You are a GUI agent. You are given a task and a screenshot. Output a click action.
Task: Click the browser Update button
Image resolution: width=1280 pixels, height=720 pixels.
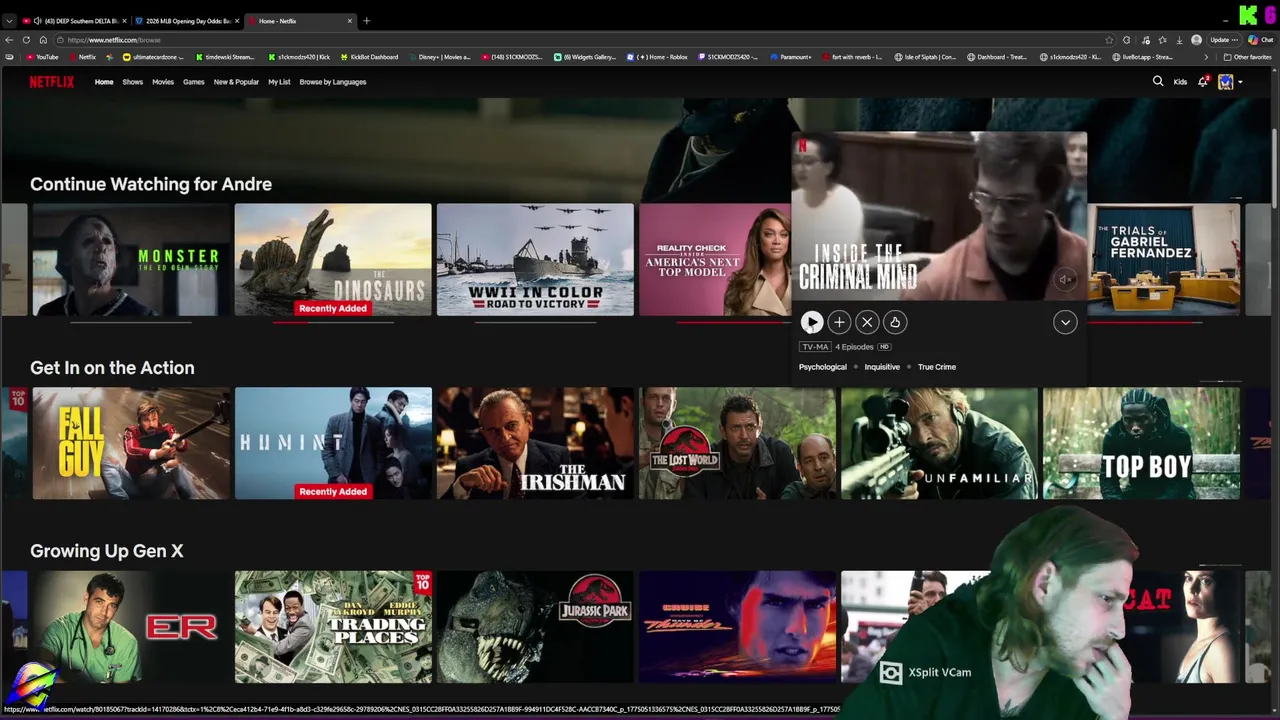coord(1224,40)
